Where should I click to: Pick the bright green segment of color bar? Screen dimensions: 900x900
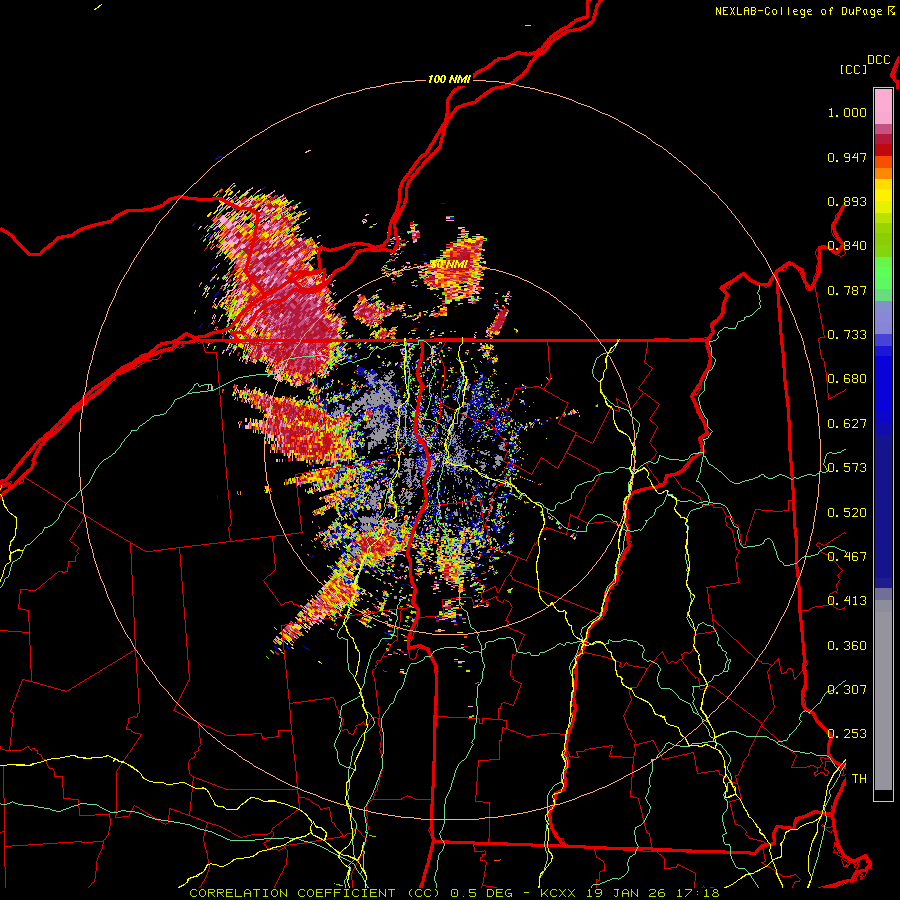tap(883, 273)
